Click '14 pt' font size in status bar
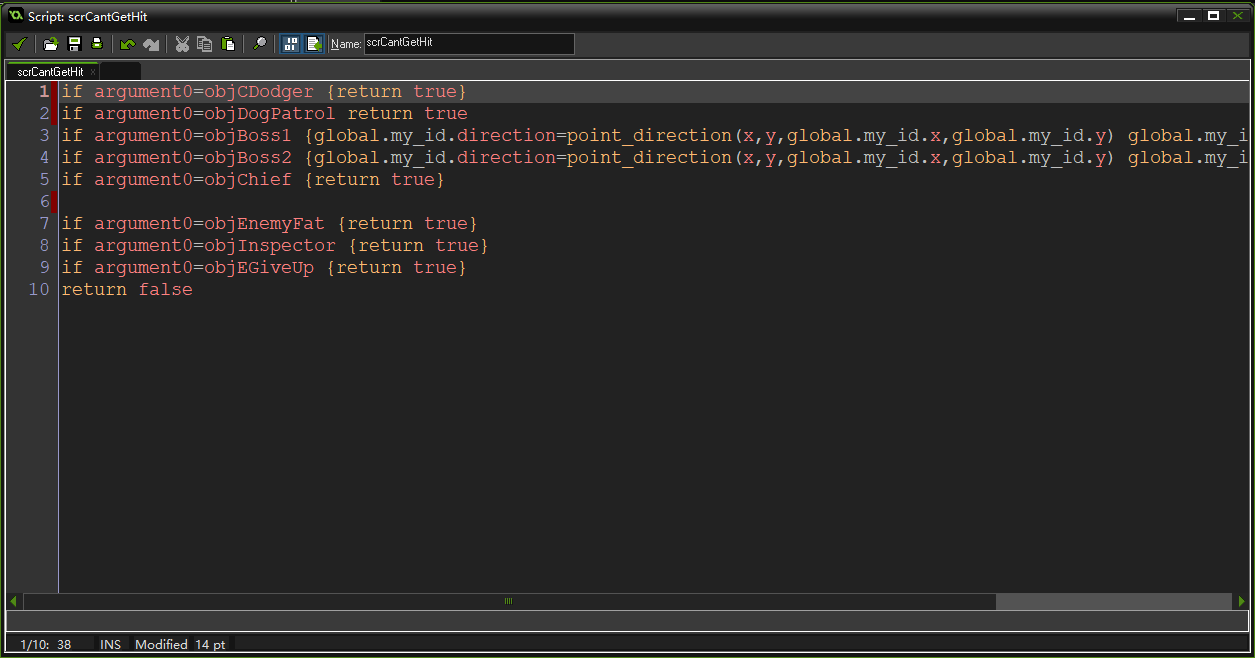The width and height of the screenshot is (1255, 658). (210, 645)
